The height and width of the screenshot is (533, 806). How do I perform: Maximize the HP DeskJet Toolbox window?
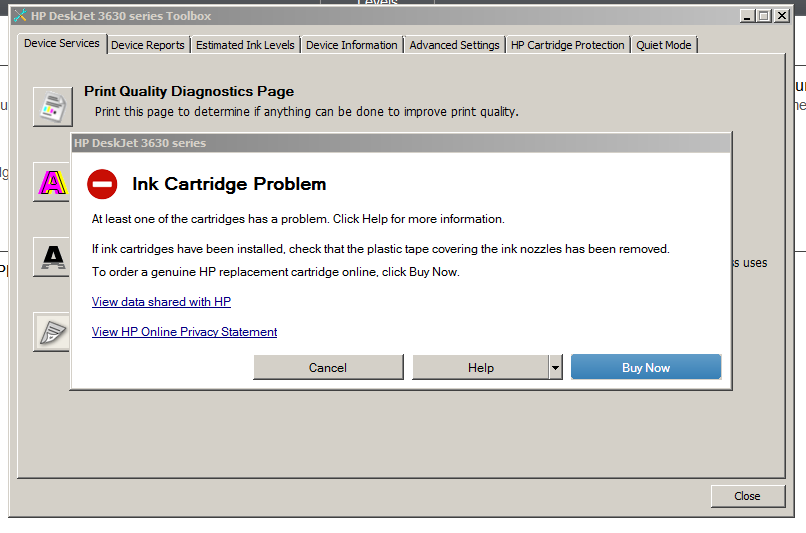[x=764, y=16]
